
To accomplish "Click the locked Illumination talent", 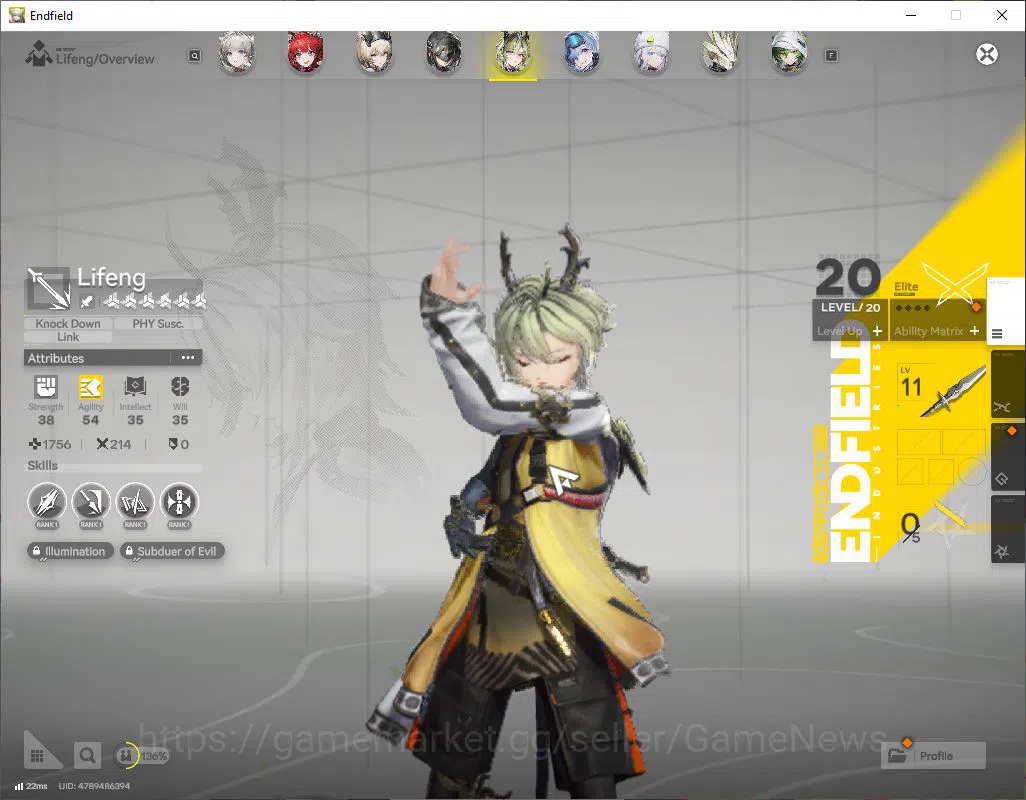I will click(71, 551).
